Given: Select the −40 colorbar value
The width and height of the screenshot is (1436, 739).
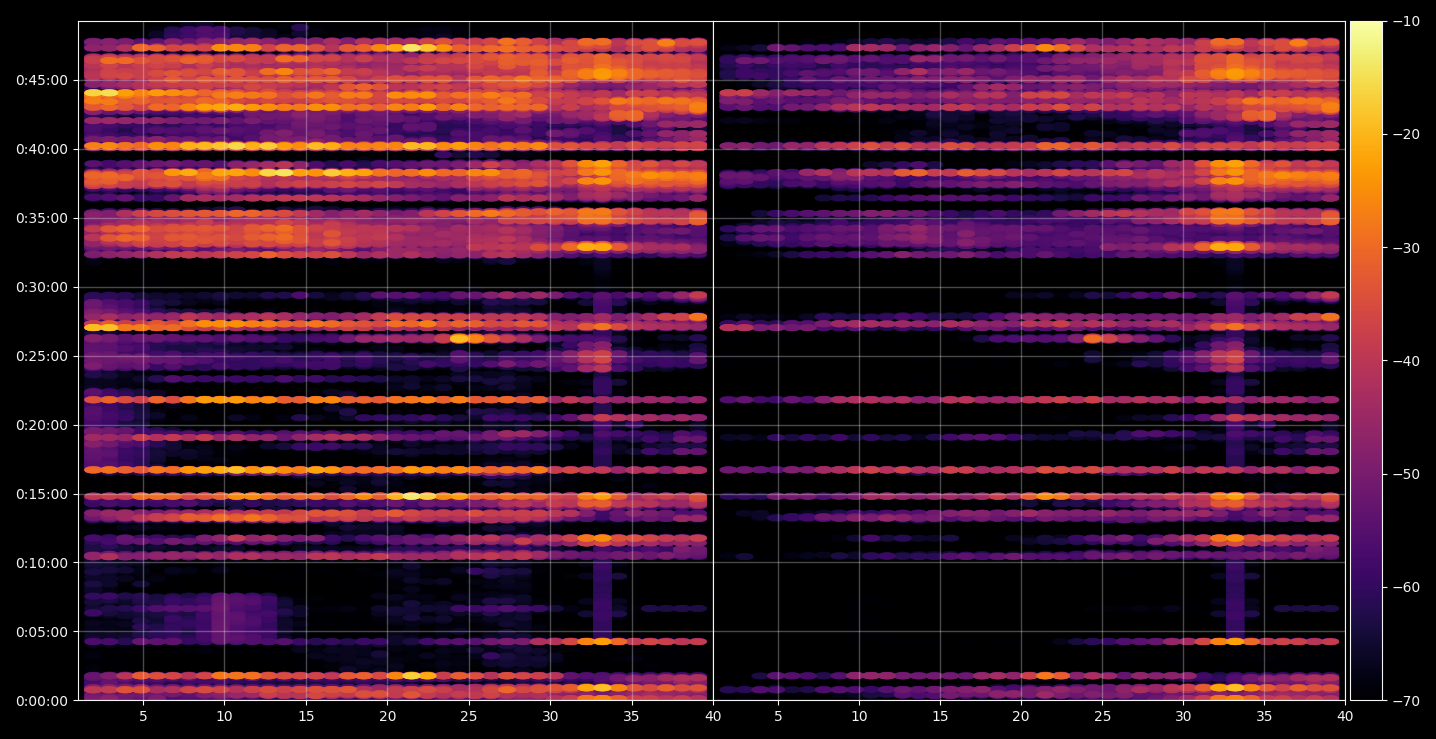Looking at the screenshot, I should click(x=1405, y=361).
